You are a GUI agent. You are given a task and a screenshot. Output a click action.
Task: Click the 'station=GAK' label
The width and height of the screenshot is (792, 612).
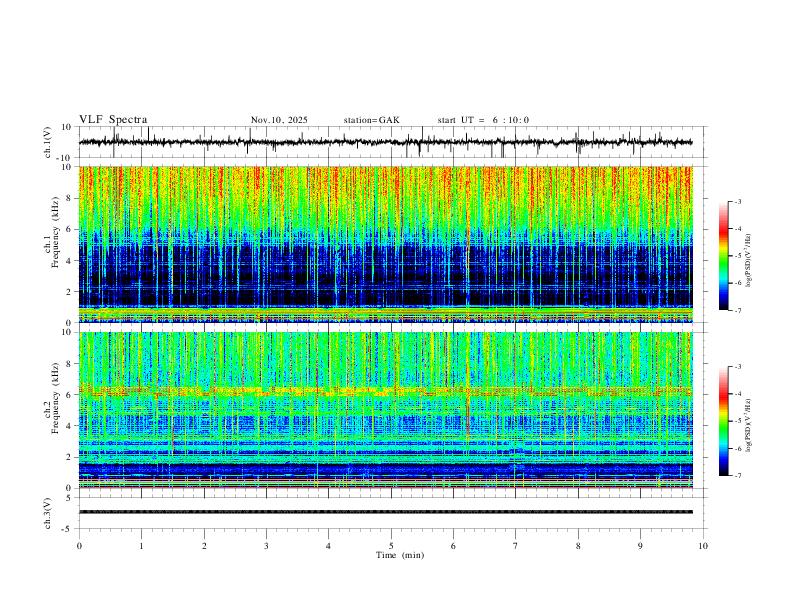371,120
